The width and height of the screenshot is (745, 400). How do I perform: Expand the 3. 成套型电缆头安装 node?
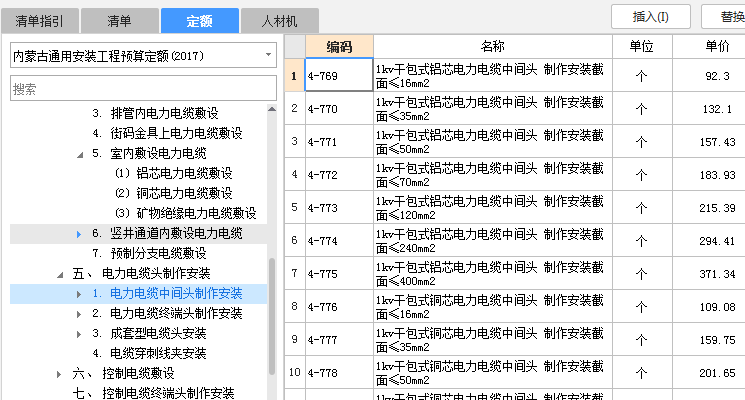click(79, 334)
